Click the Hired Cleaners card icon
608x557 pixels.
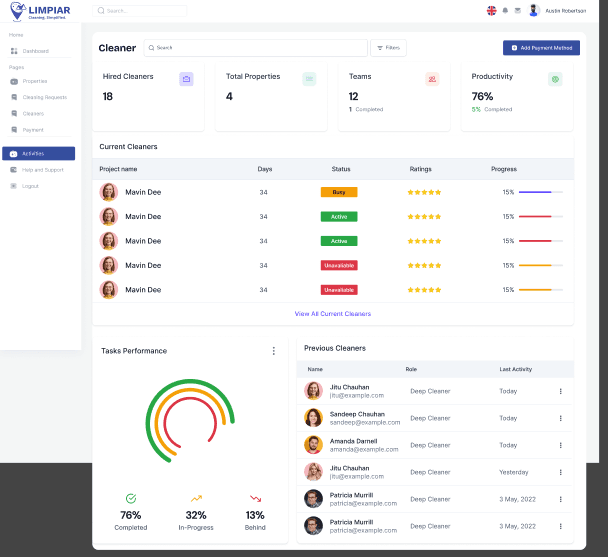pos(186,79)
